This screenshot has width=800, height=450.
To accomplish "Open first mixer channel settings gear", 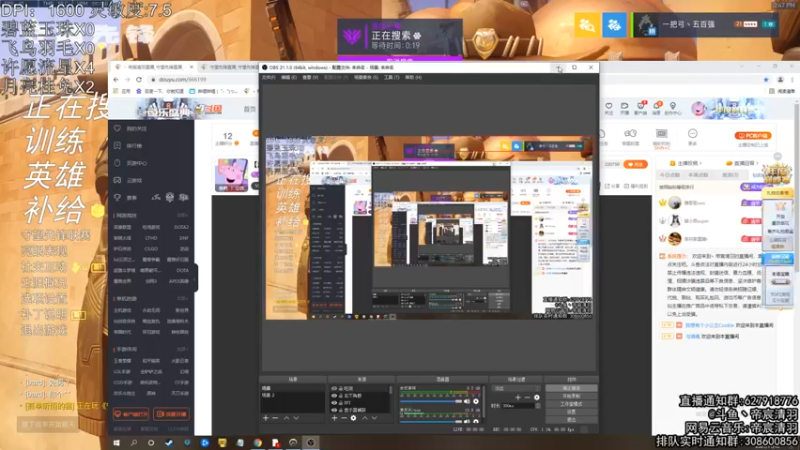I will 476,402.
